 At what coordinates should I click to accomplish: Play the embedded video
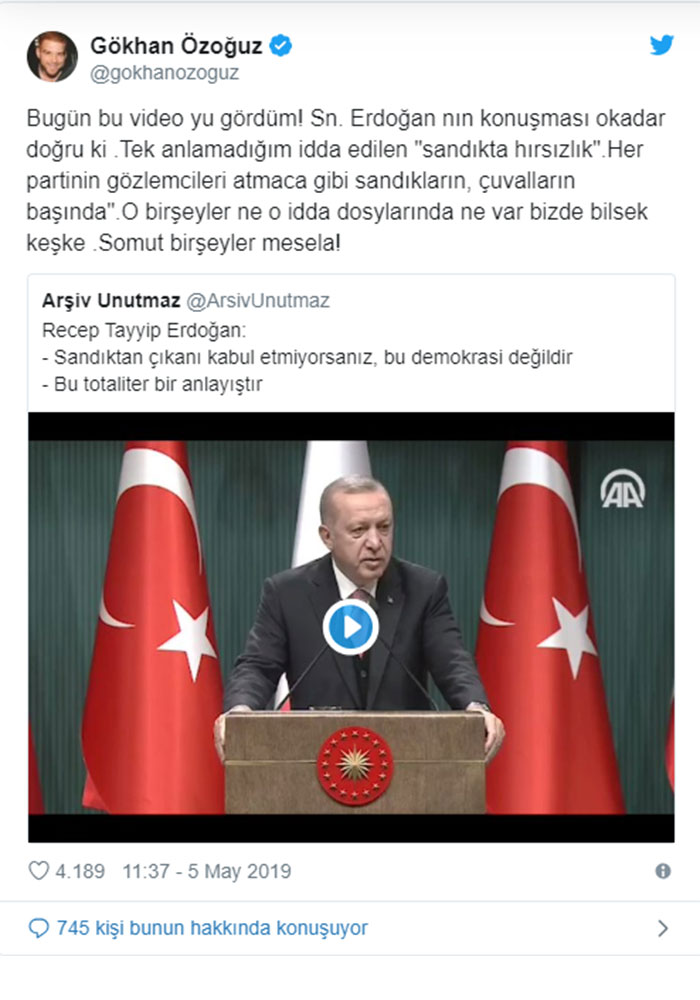click(351, 627)
